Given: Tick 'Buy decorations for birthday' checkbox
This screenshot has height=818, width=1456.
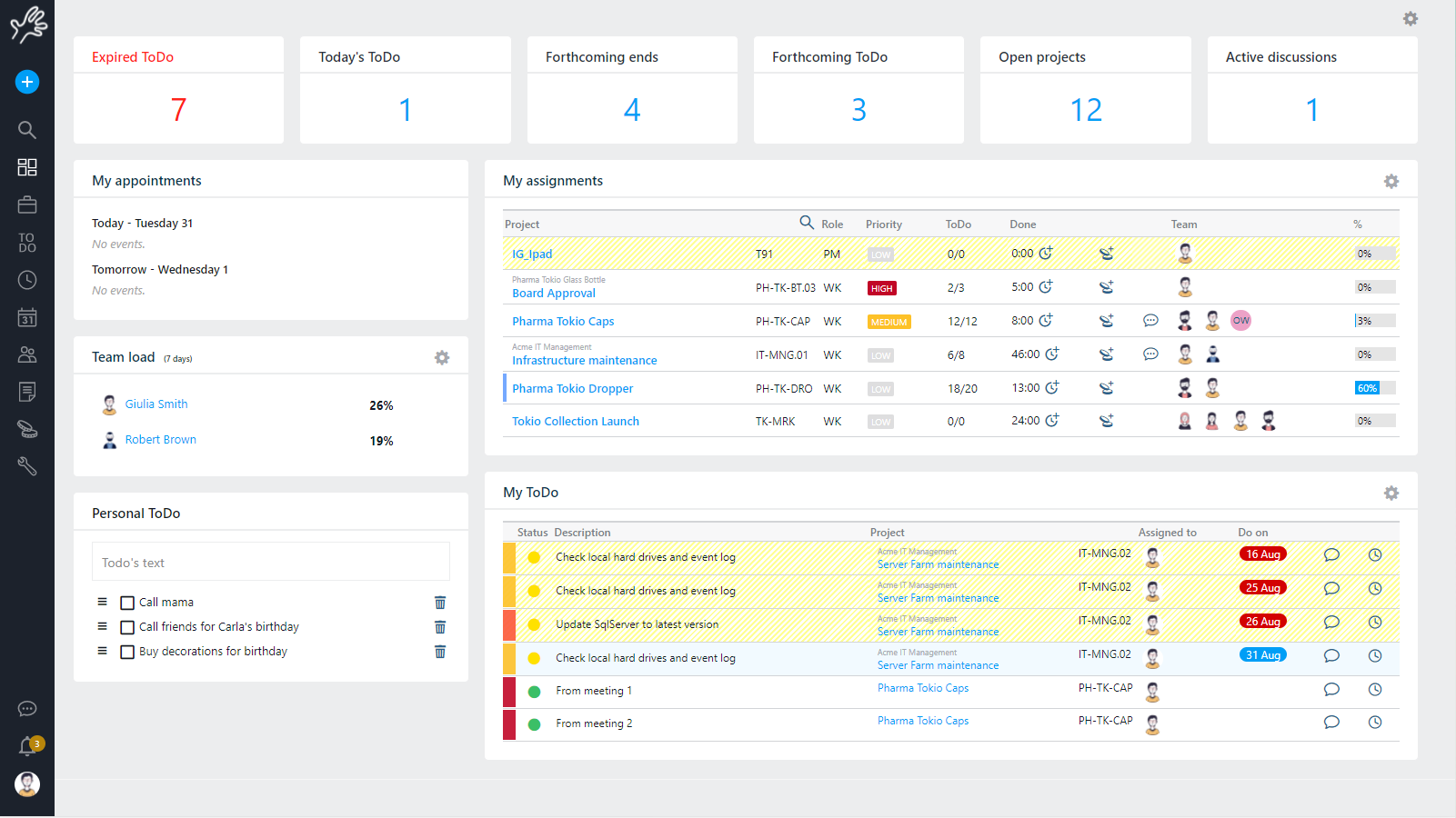Looking at the screenshot, I should tap(127, 652).
